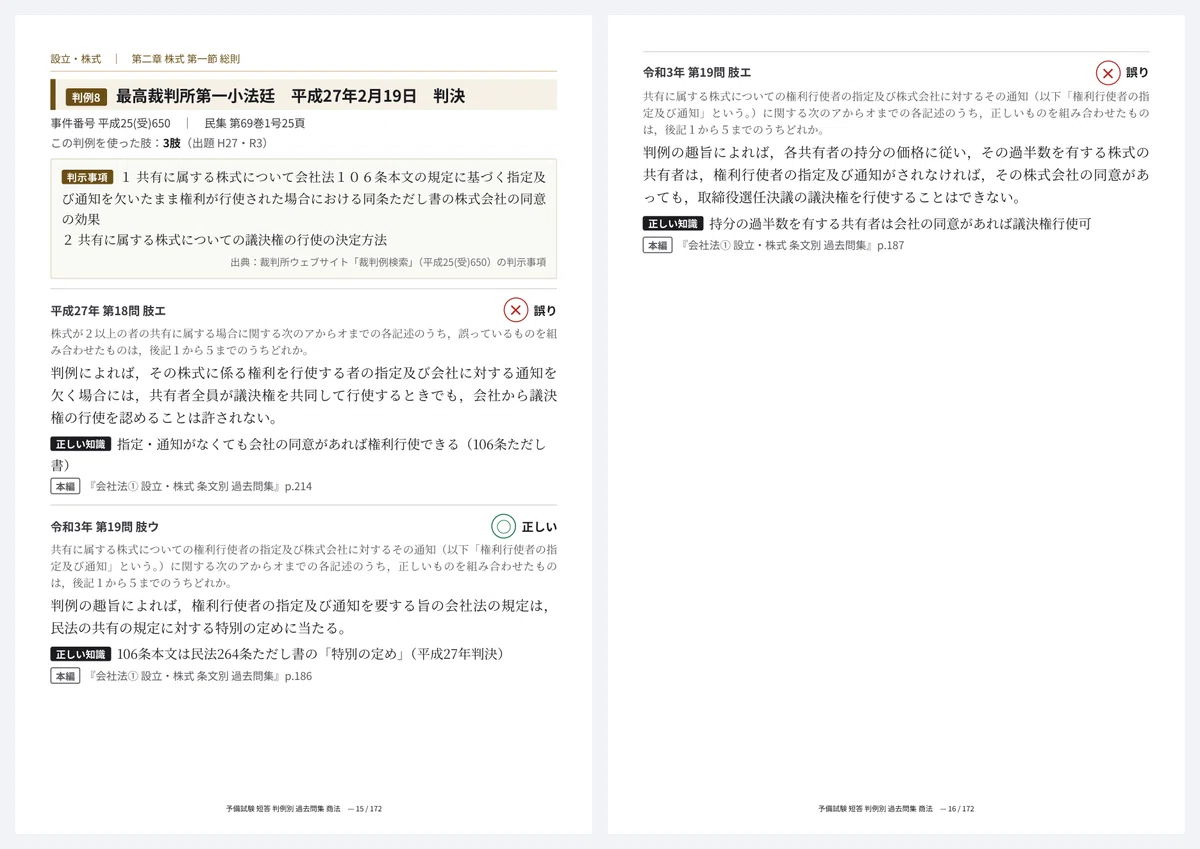Click the 本編 tag referencing p.186
Screen dimensions: 1200x849
coord(65,676)
